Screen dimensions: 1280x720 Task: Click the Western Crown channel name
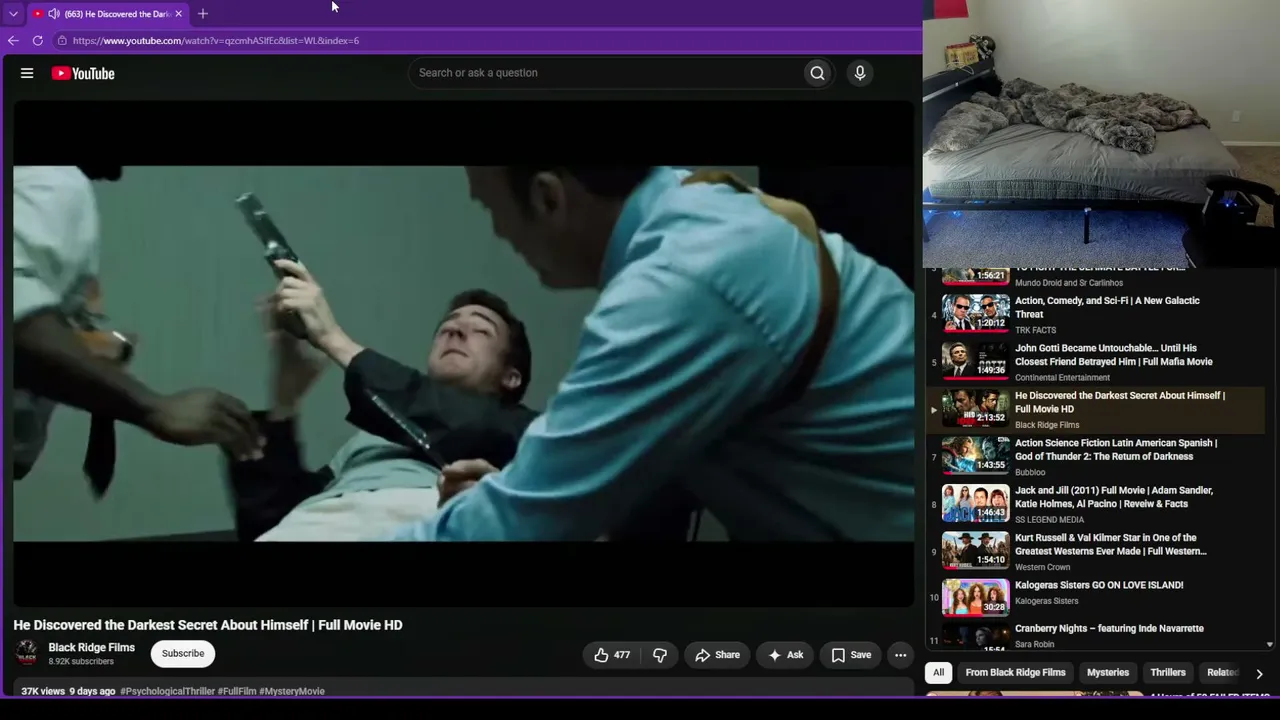1042,567
